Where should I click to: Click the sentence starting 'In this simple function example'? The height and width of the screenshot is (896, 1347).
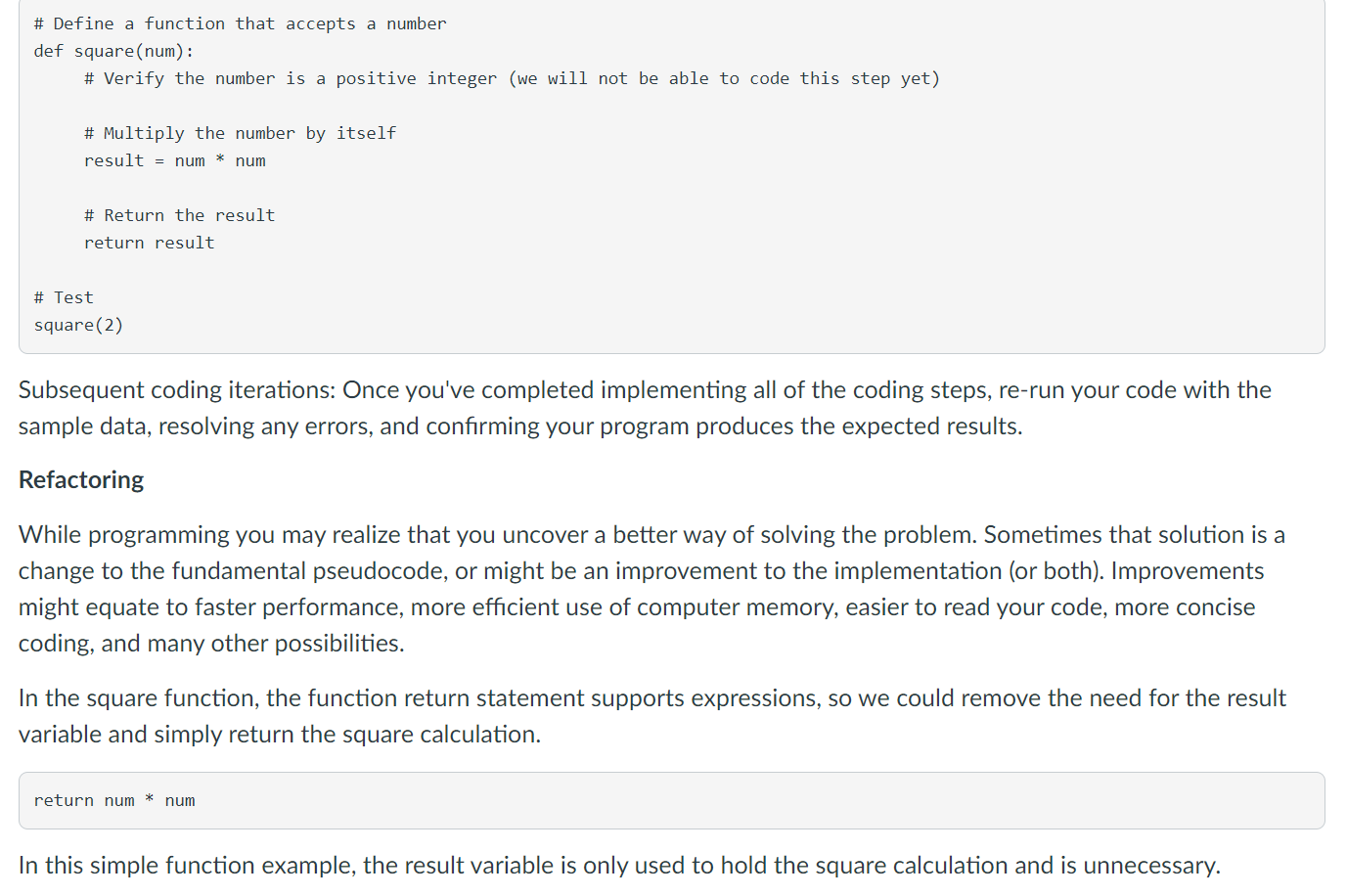[x=618, y=866]
